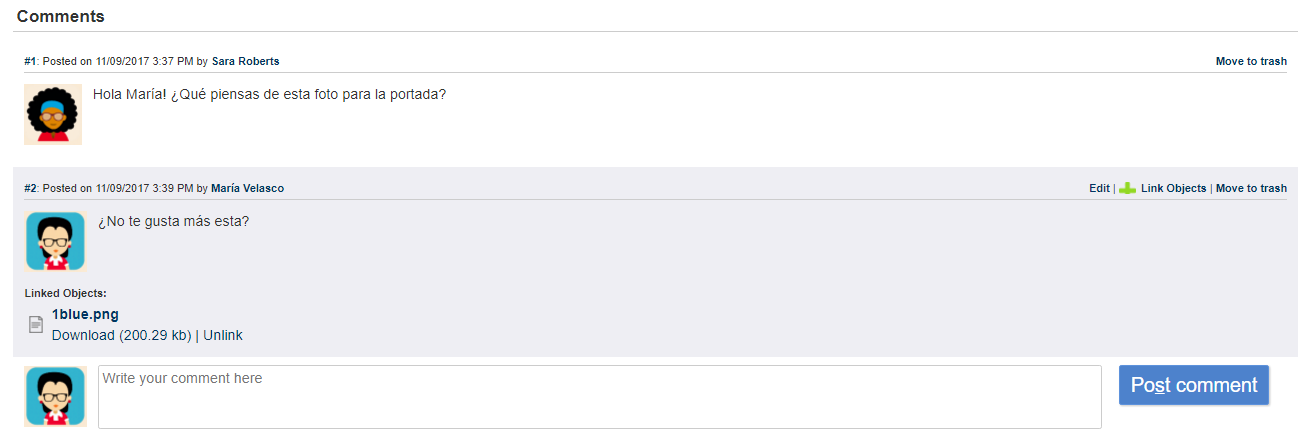
Task: Click the #1 comment number
Action: 30,61
